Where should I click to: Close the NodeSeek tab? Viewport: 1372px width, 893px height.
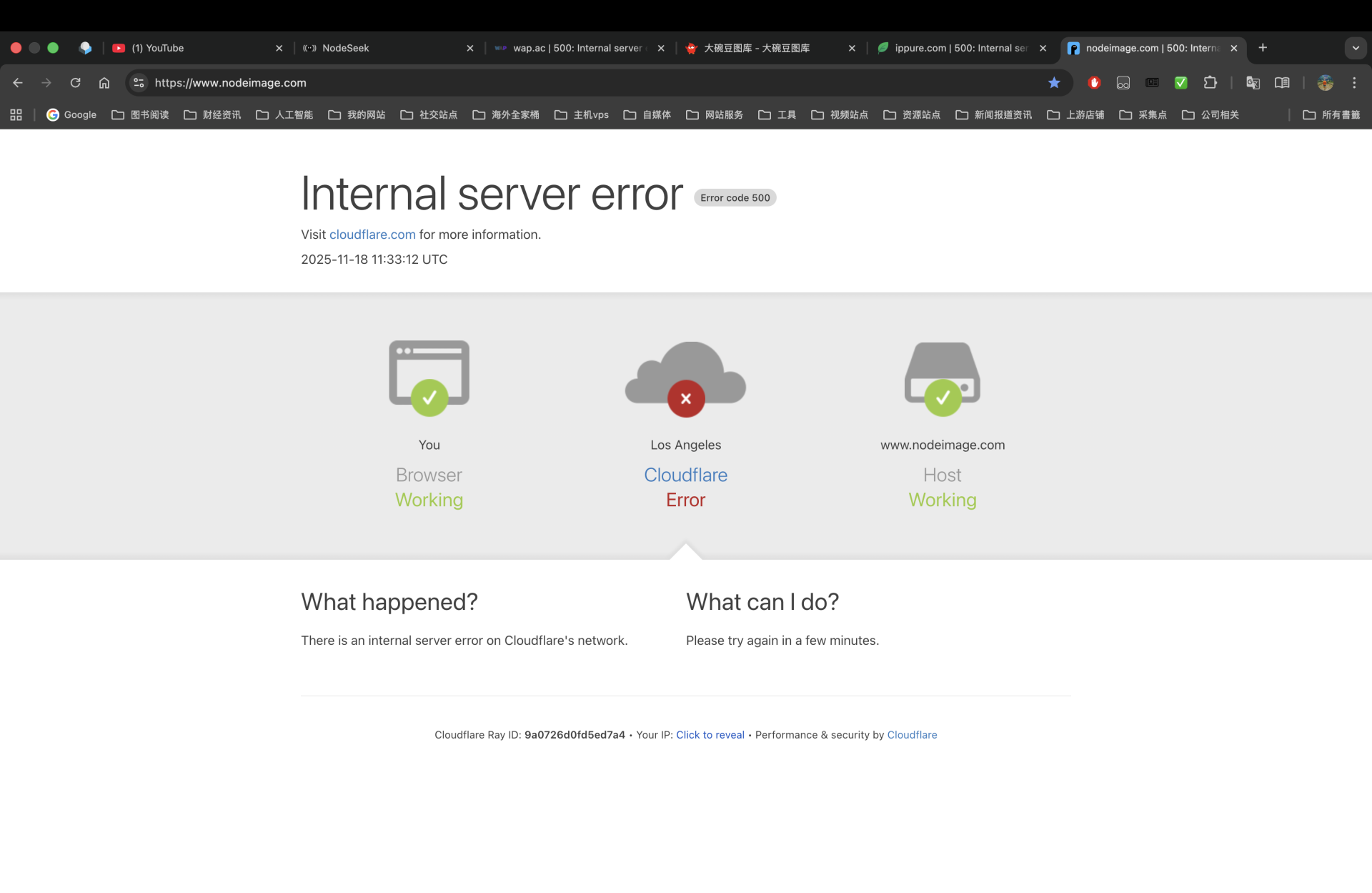pyautogui.click(x=469, y=48)
